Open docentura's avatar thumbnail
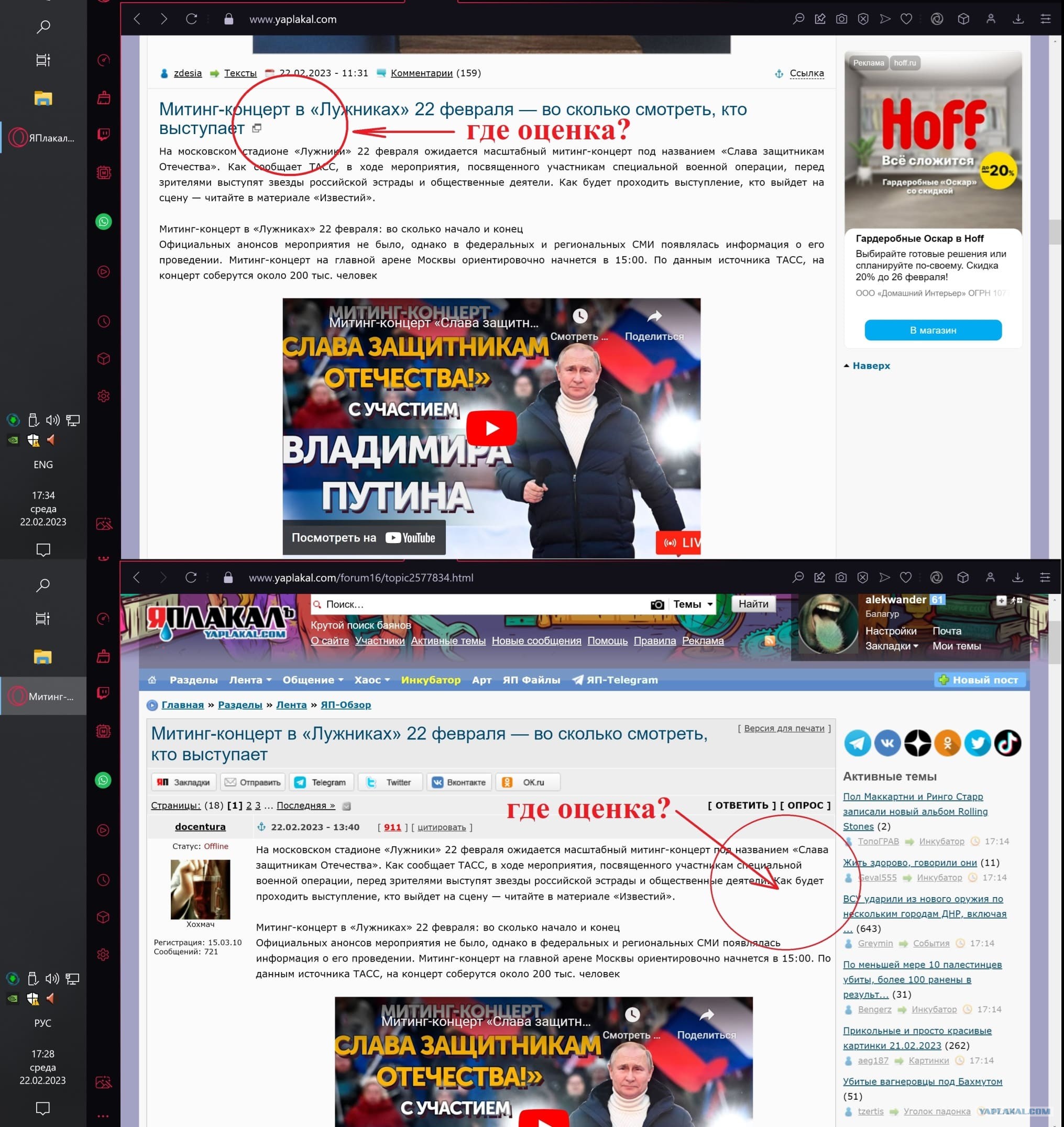This screenshot has height=1127, width=1064. pyautogui.click(x=200, y=889)
